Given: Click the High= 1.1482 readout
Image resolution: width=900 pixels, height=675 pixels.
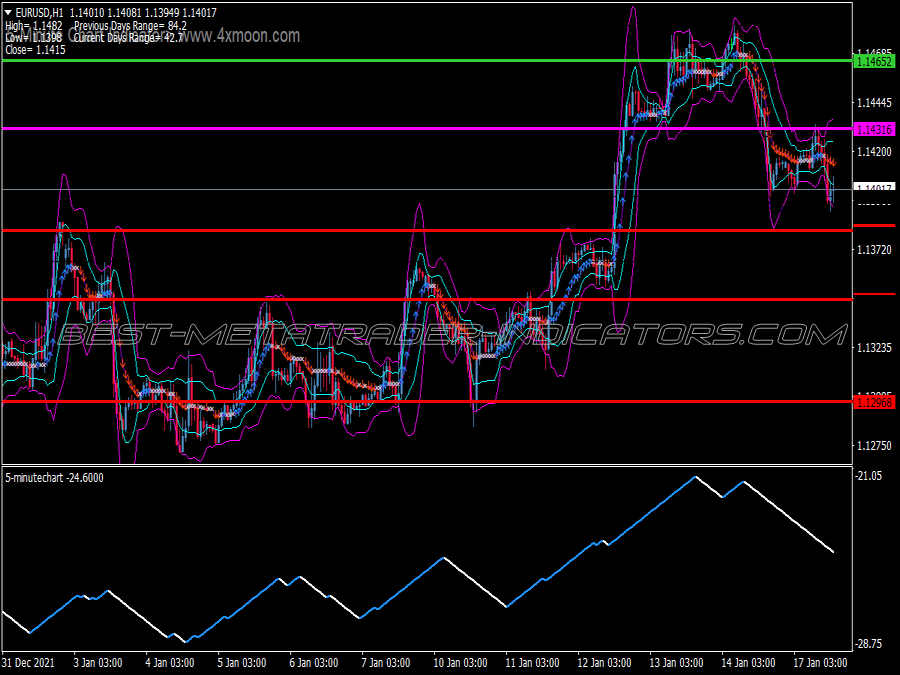Looking at the screenshot, I should tap(33, 25).
